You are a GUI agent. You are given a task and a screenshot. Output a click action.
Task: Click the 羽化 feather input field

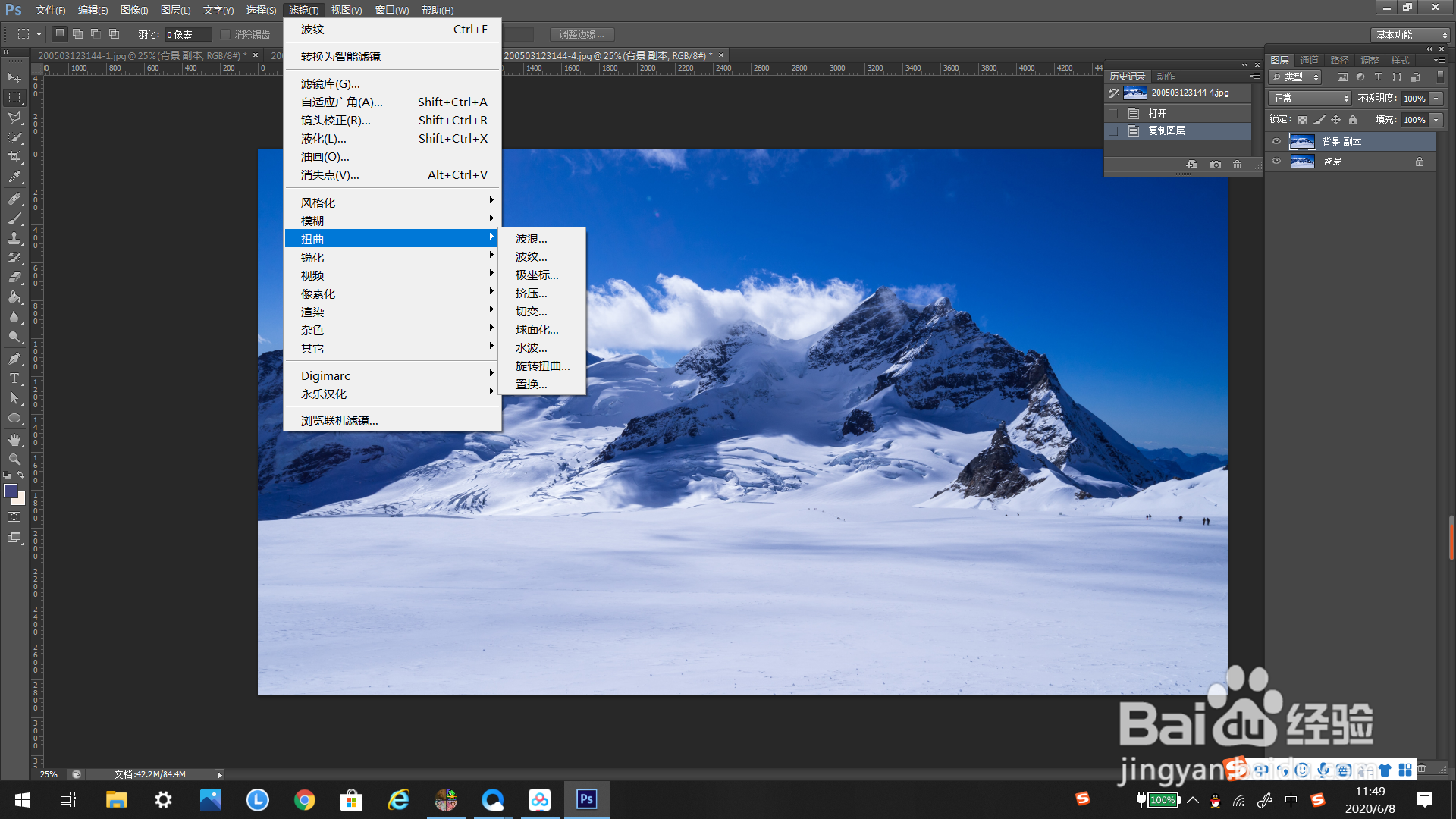click(187, 35)
